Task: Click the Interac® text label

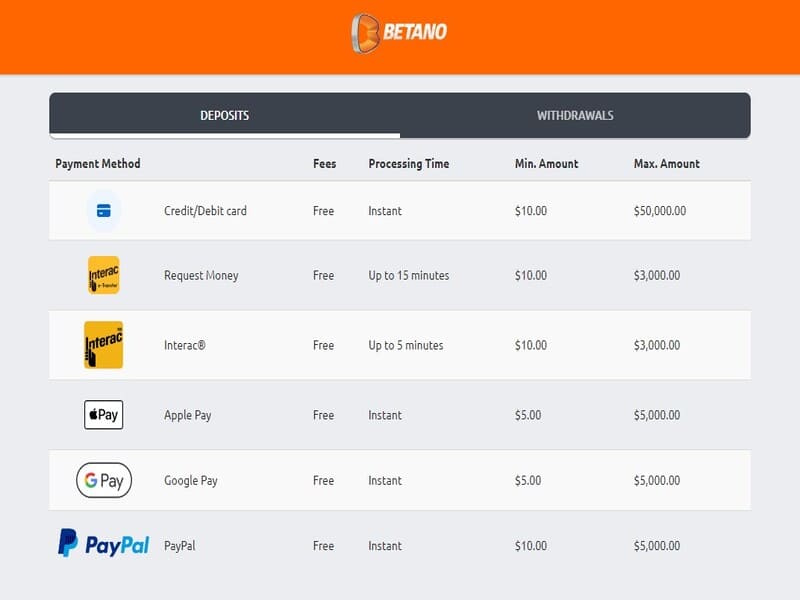Action: (x=186, y=345)
